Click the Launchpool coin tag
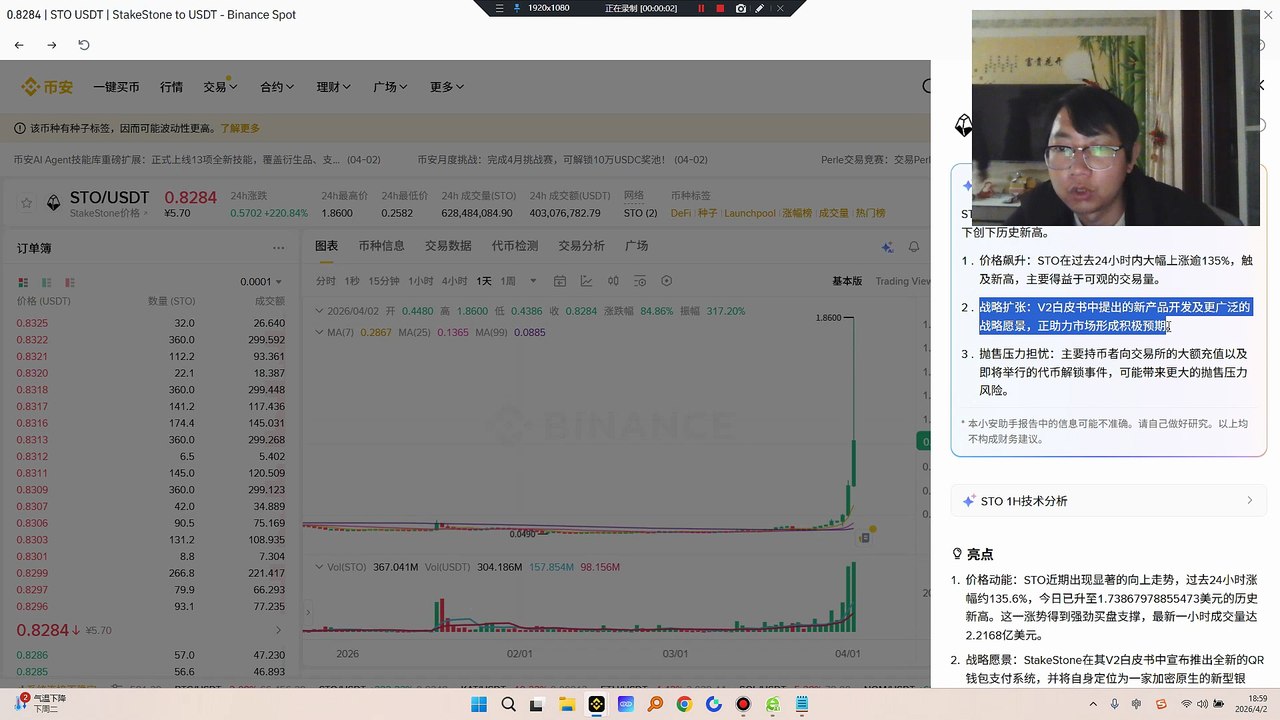This screenshot has height=720, width=1280. pos(750,213)
